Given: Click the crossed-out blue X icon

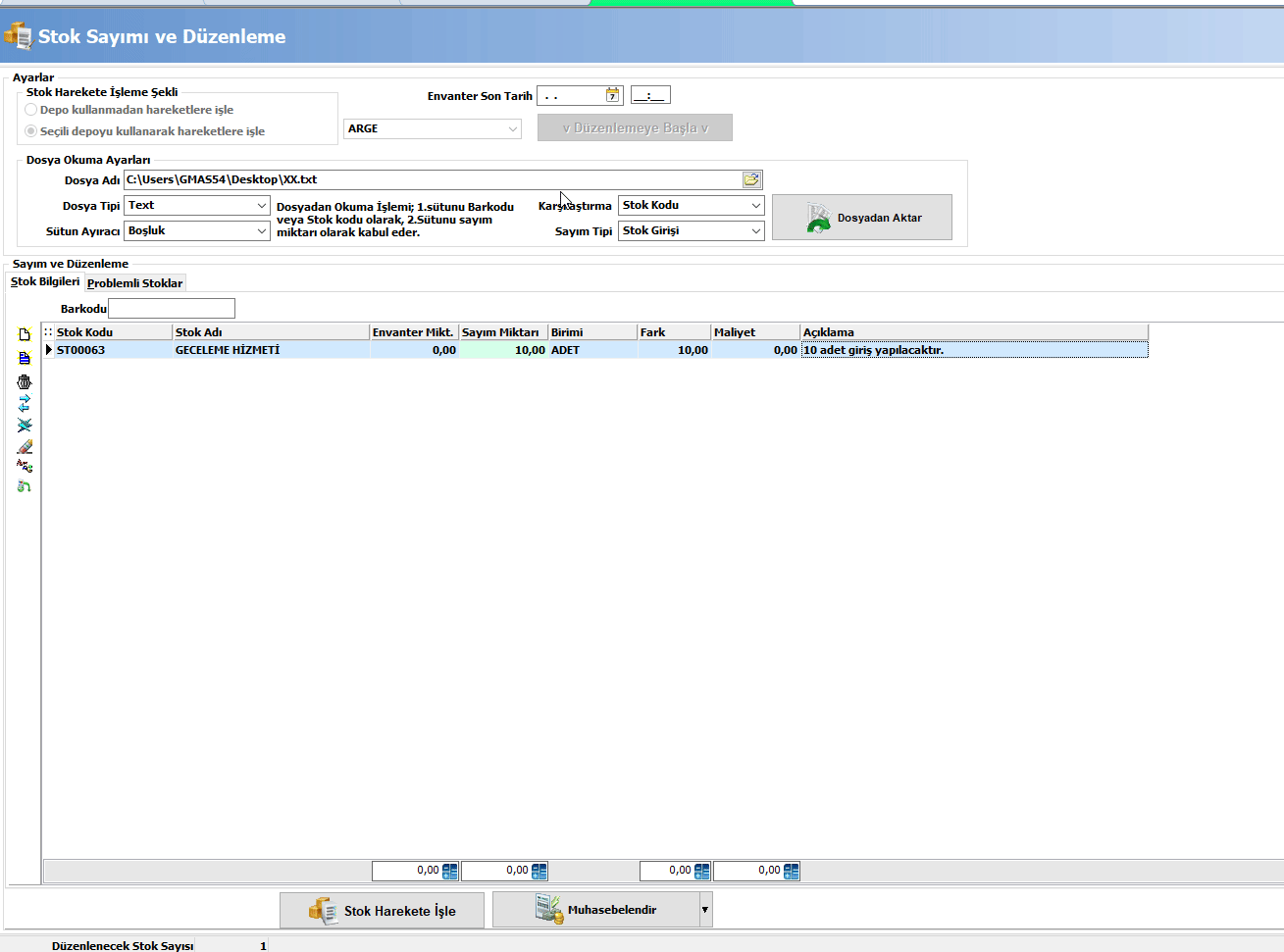Looking at the screenshot, I should 25,426.
